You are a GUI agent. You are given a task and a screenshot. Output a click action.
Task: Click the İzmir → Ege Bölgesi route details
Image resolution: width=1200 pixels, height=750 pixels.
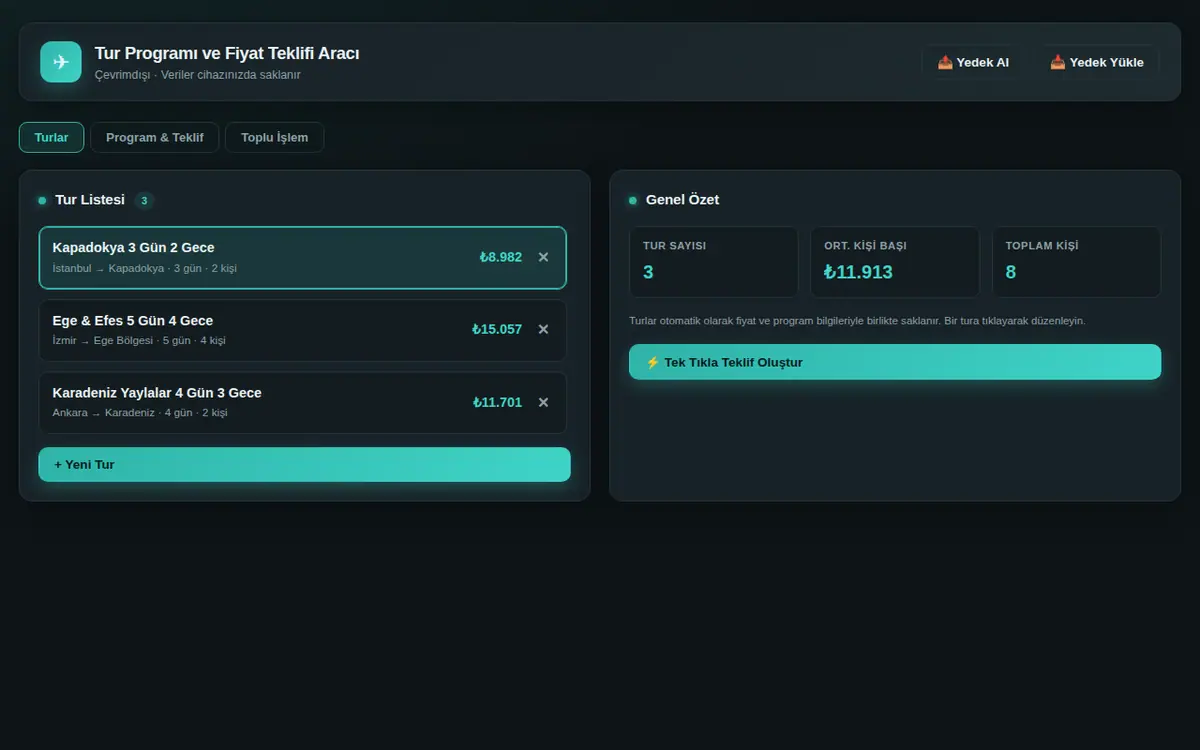[139, 340]
